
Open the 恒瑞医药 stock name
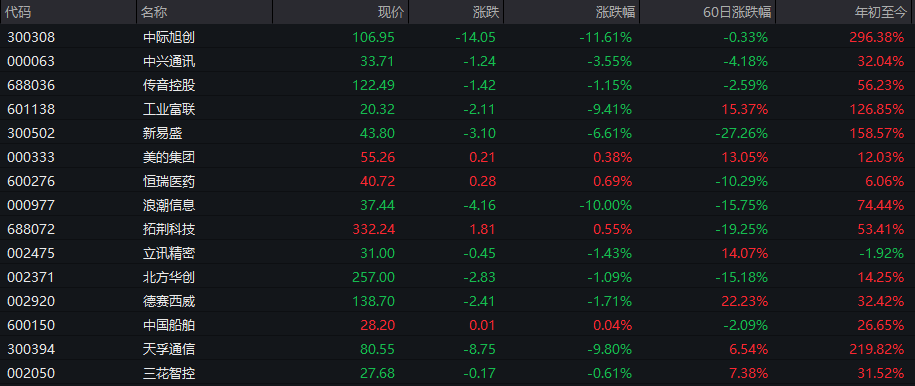(169, 181)
